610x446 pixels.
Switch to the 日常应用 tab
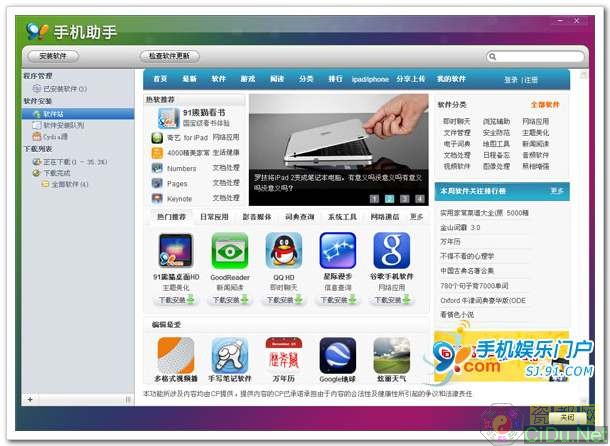point(214,217)
